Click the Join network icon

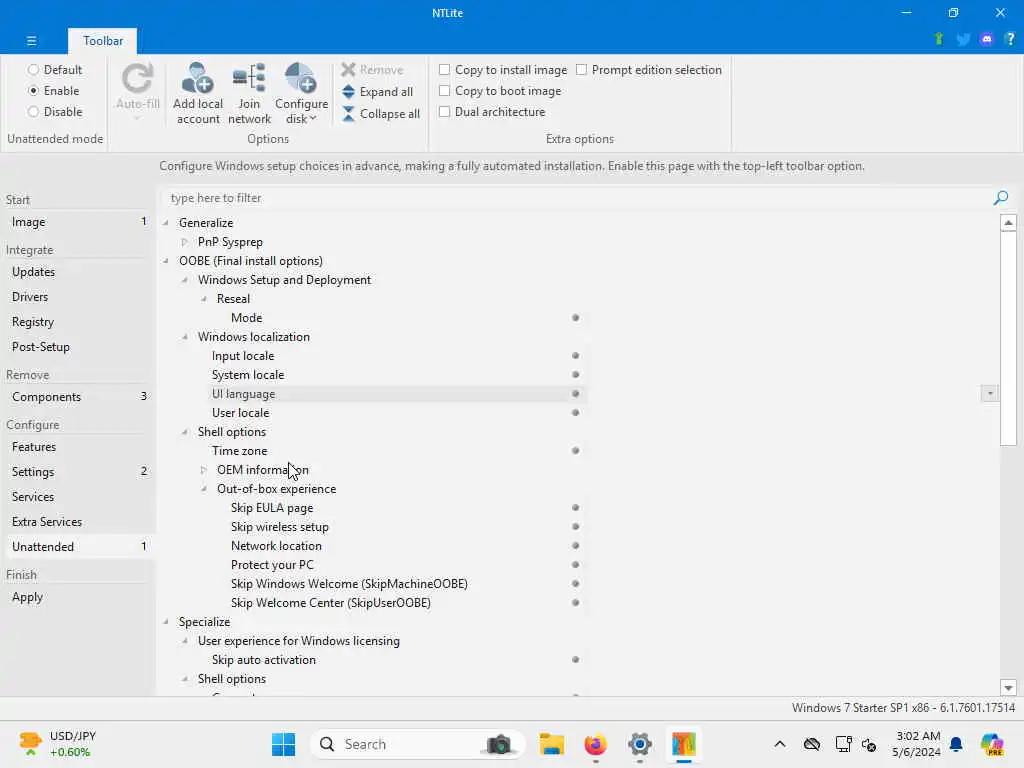tap(249, 78)
